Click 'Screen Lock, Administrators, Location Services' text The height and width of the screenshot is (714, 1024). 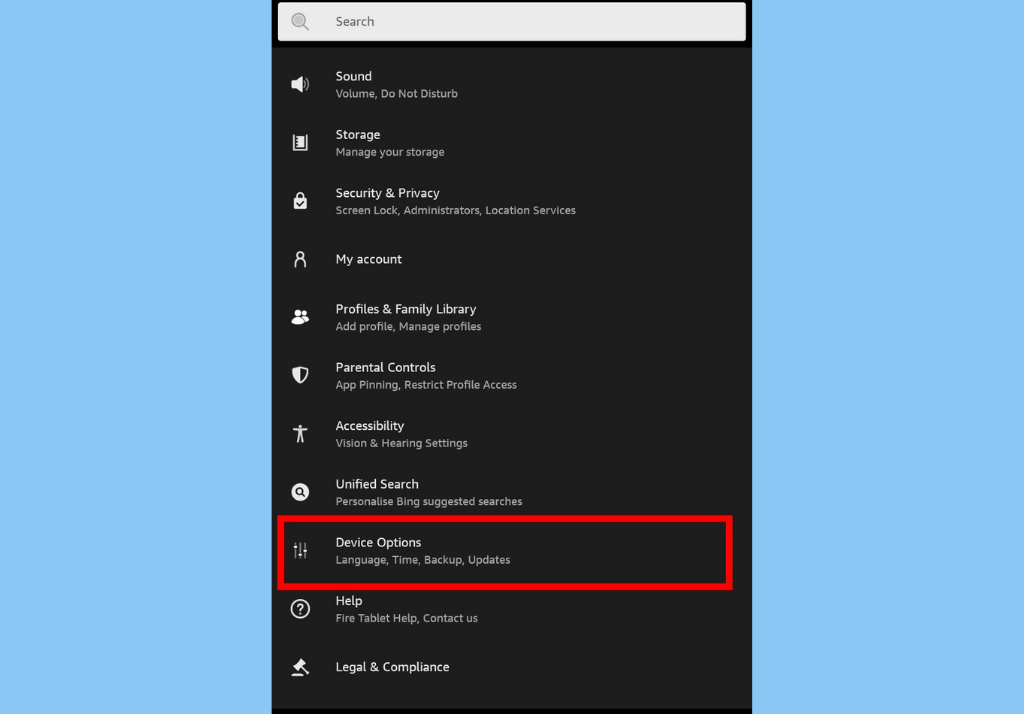(x=455, y=210)
